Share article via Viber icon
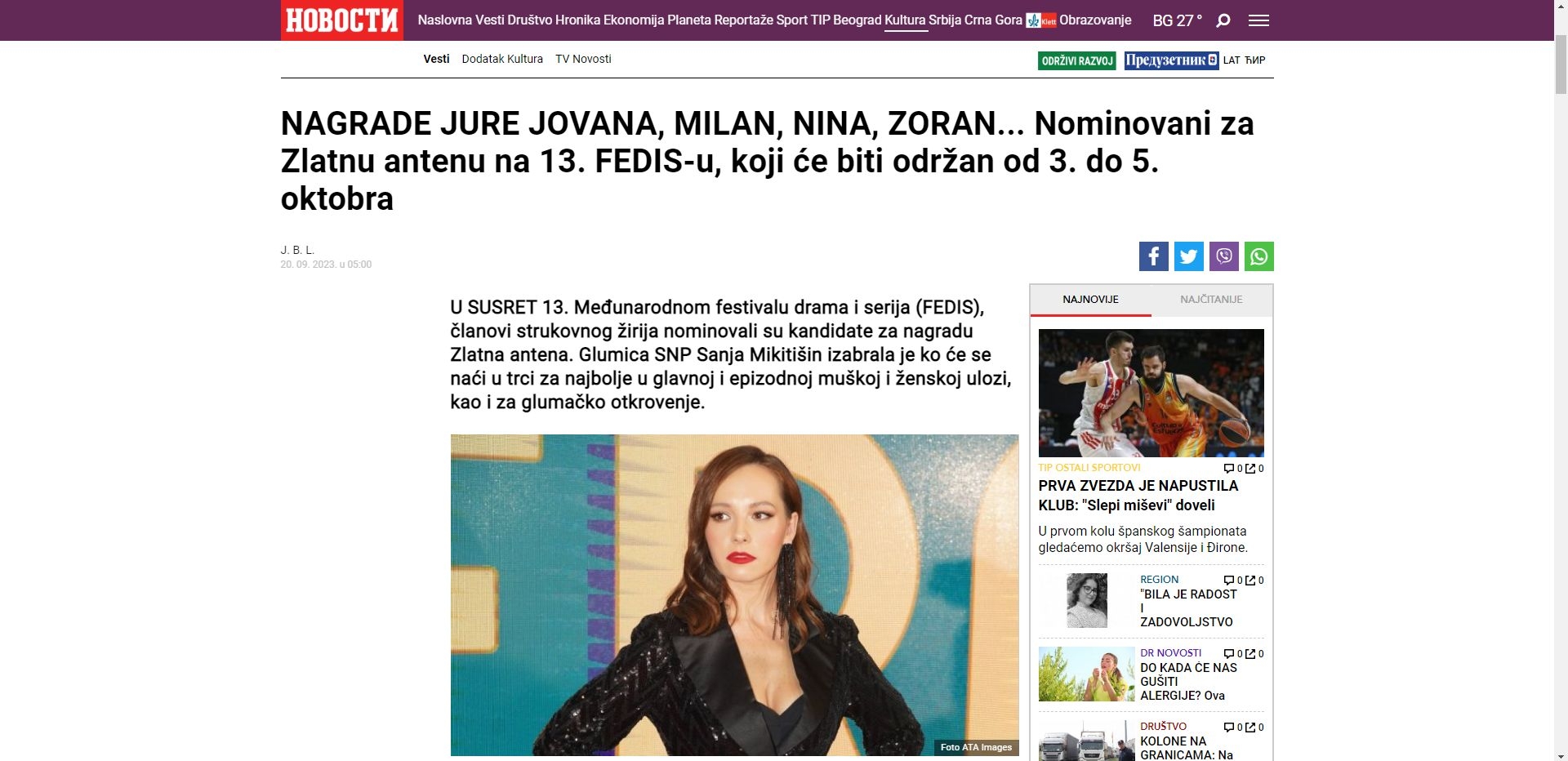 1223,256
